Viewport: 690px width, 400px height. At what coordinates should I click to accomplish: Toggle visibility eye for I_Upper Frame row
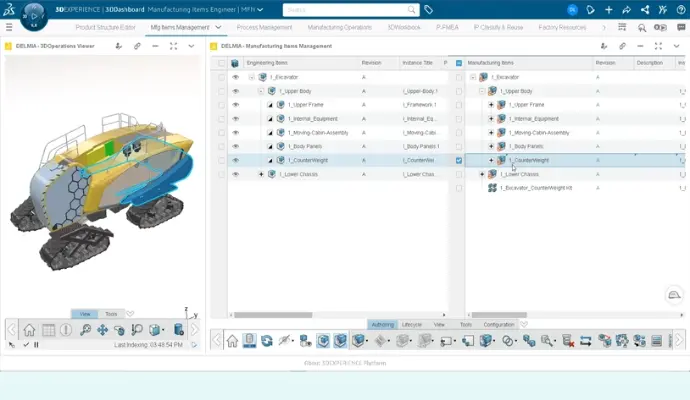pyautogui.click(x=235, y=105)
